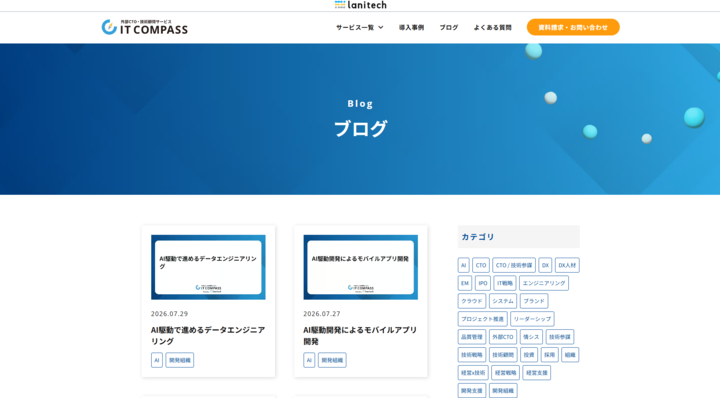Click the date 2026.07.27

(322, 314)
